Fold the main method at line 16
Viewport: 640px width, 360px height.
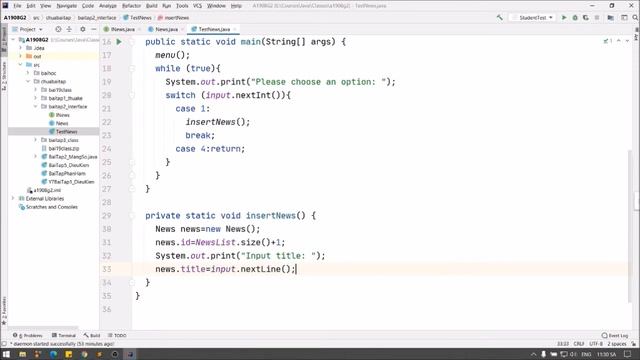tap(132, 42)
